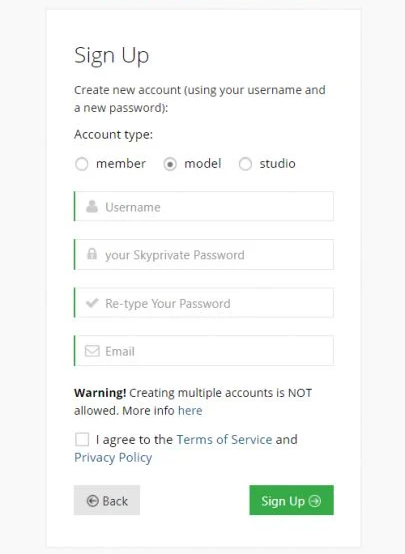Focus the Skyprivate Password input field
This screenshot has width=405, height=554.
click(x=204, y=254)
